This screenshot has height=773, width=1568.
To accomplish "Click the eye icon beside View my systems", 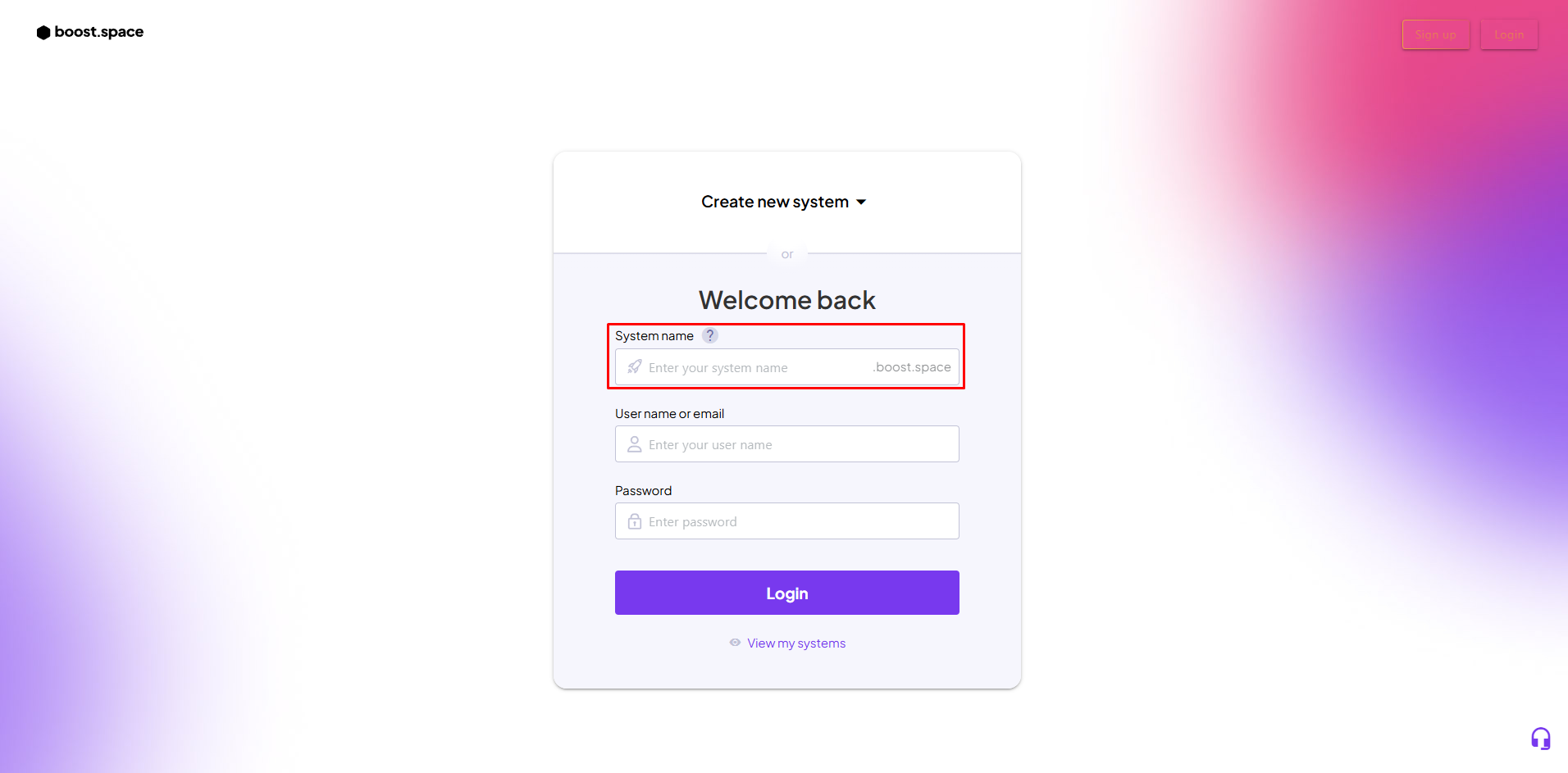I will [735, 643].
